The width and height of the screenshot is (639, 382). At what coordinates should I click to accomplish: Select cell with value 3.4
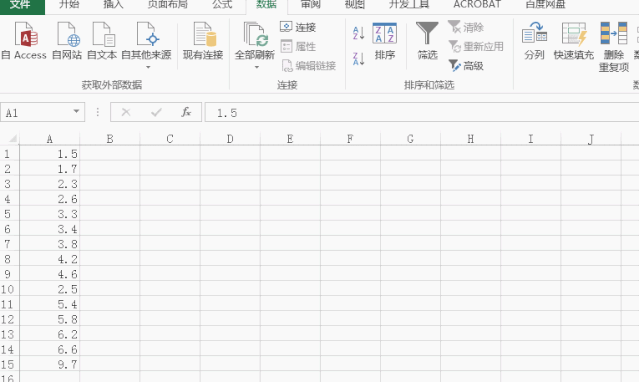pos(49,229)
